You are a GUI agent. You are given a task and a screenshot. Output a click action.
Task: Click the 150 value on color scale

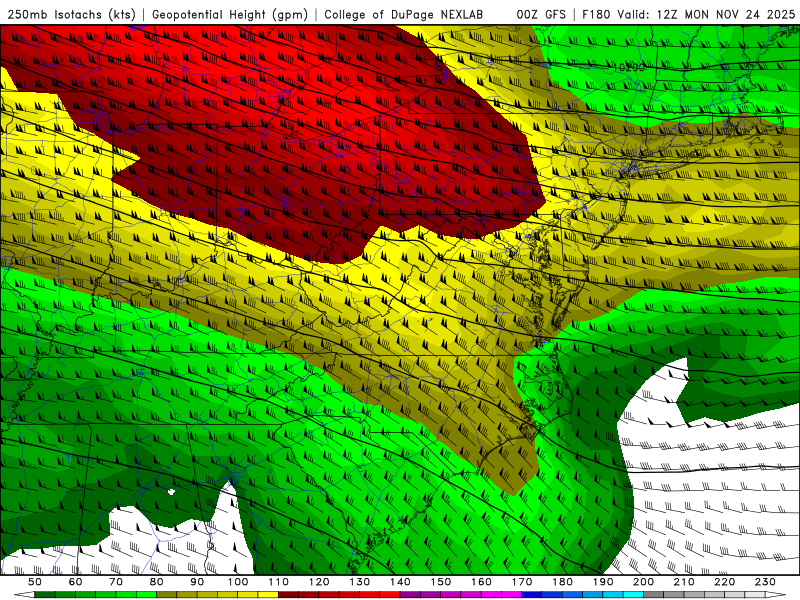point(441,582)
